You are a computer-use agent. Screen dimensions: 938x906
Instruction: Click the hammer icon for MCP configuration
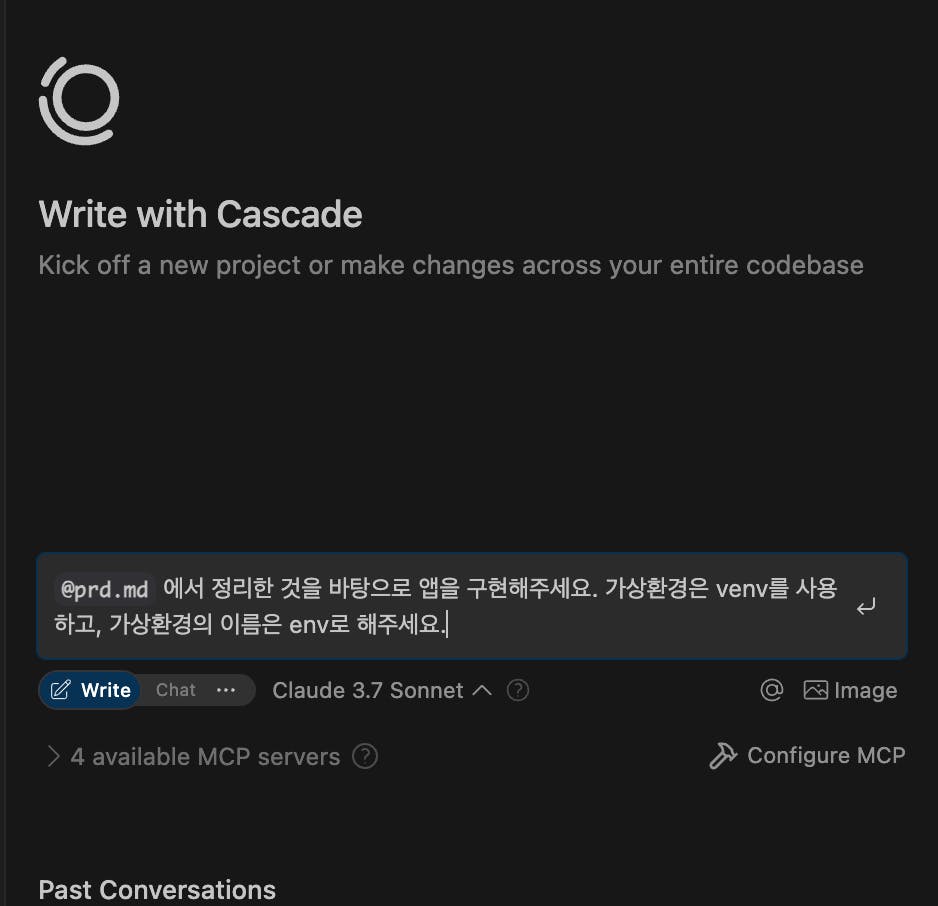723,756
